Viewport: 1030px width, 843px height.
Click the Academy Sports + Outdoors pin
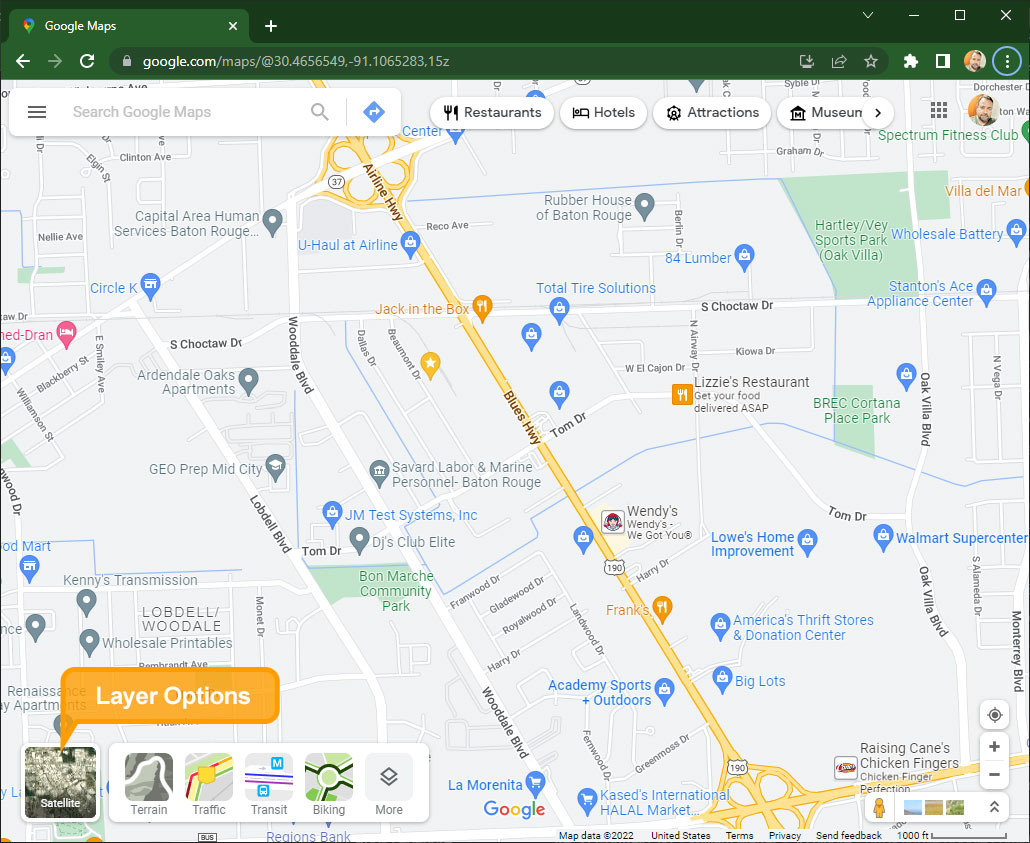pyautogui.click(x=665, y=691)
